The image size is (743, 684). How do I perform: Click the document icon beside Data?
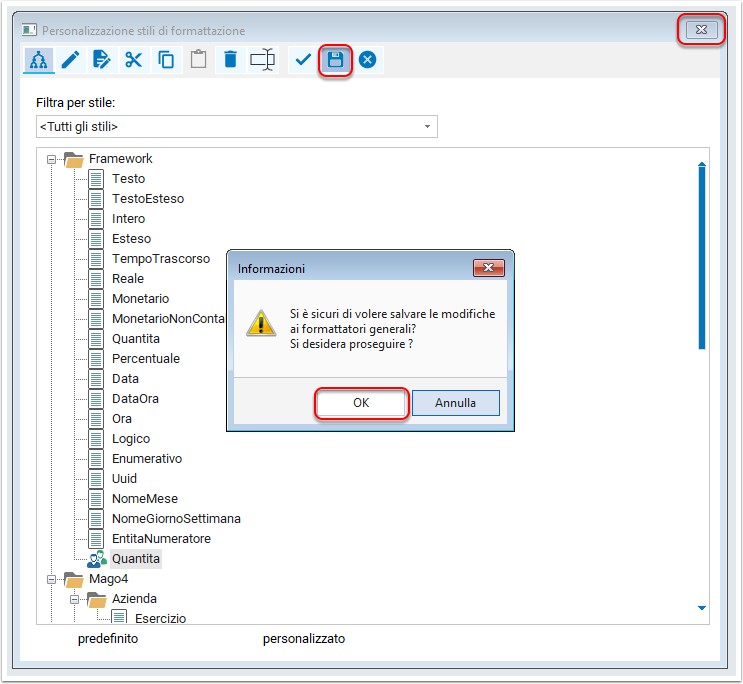tap(96, 379)
